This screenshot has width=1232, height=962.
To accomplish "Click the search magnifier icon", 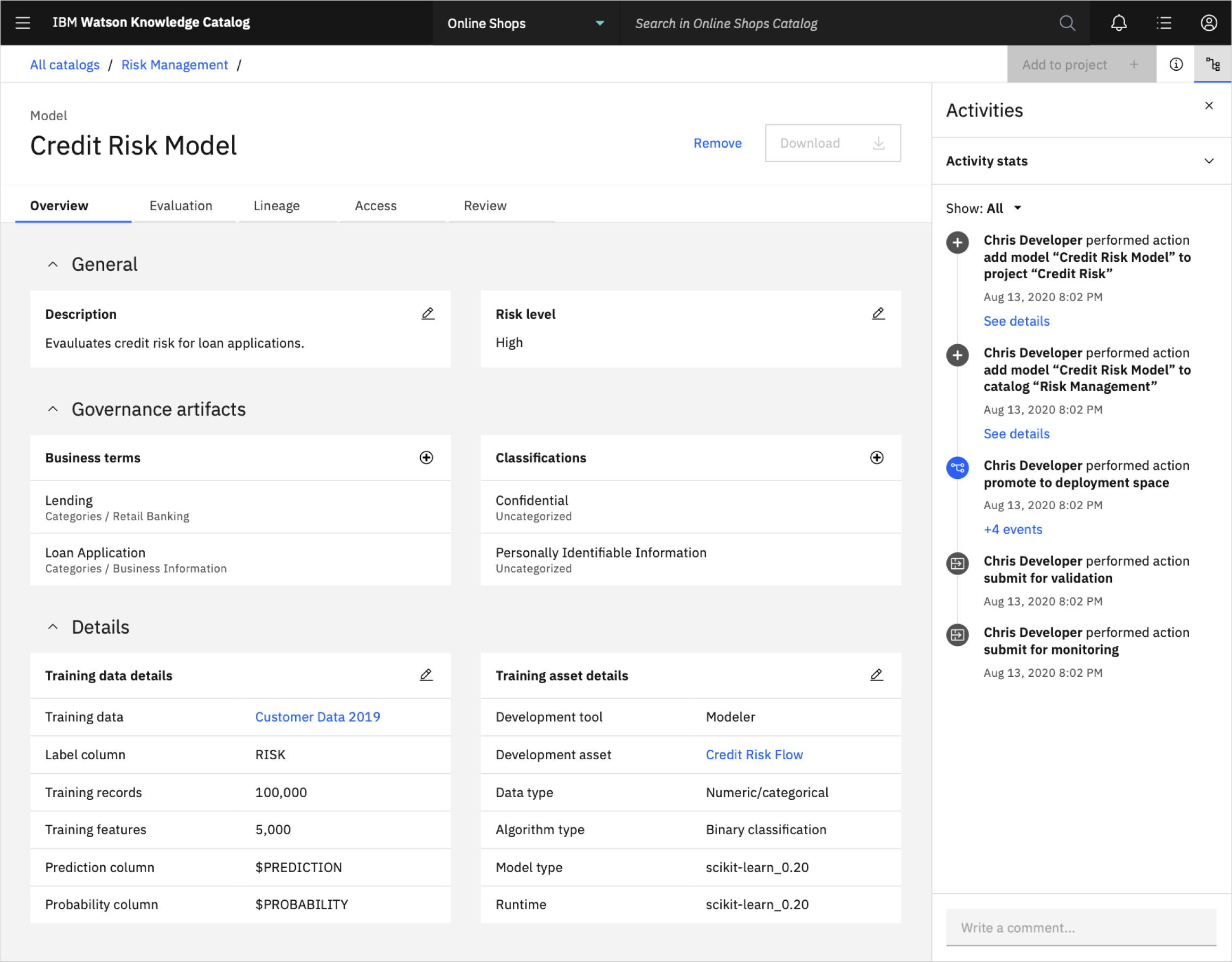I will coord(1067,23).
